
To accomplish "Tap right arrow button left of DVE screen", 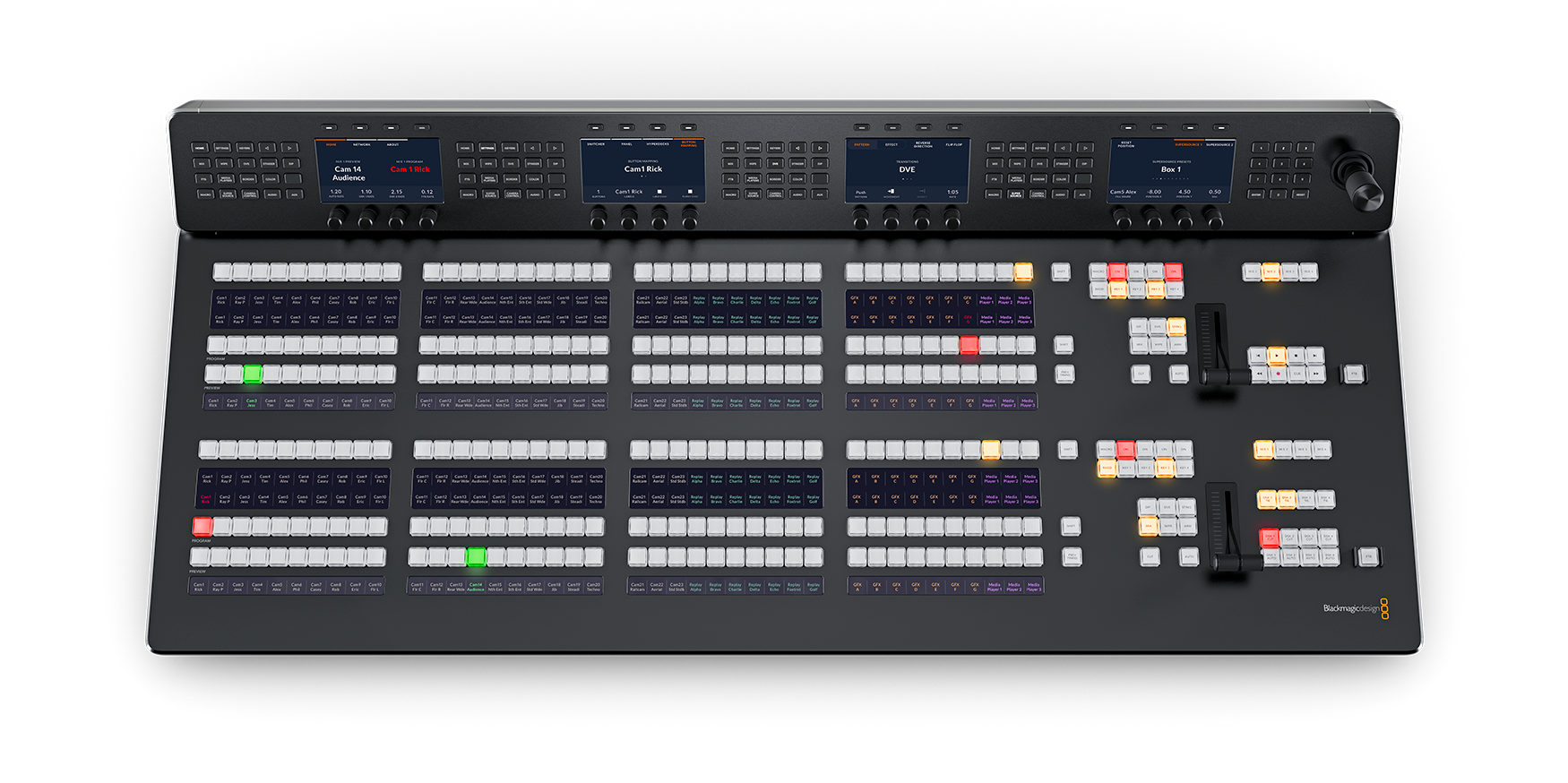I will 820,148.
